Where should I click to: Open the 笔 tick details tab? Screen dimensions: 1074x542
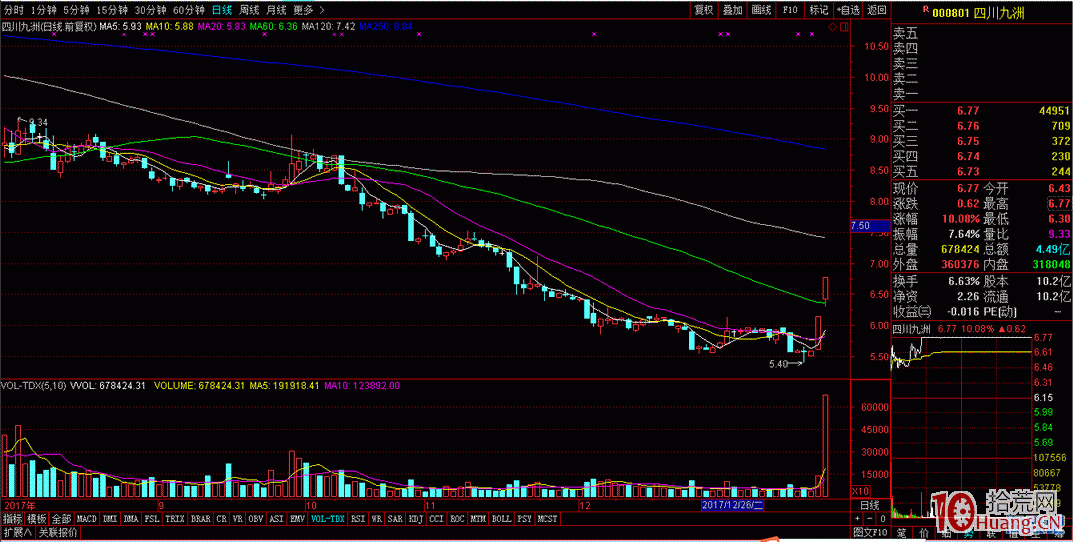pyautogui.click(x=901, y=532)
